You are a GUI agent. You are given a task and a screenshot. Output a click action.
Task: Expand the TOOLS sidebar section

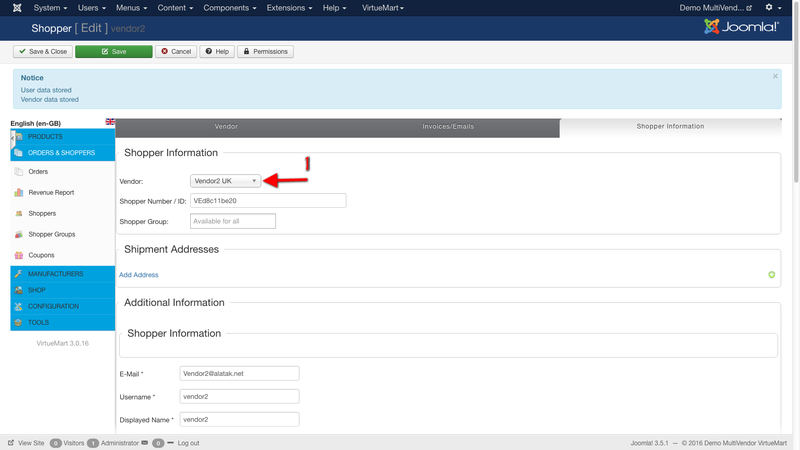coord(62,322)
